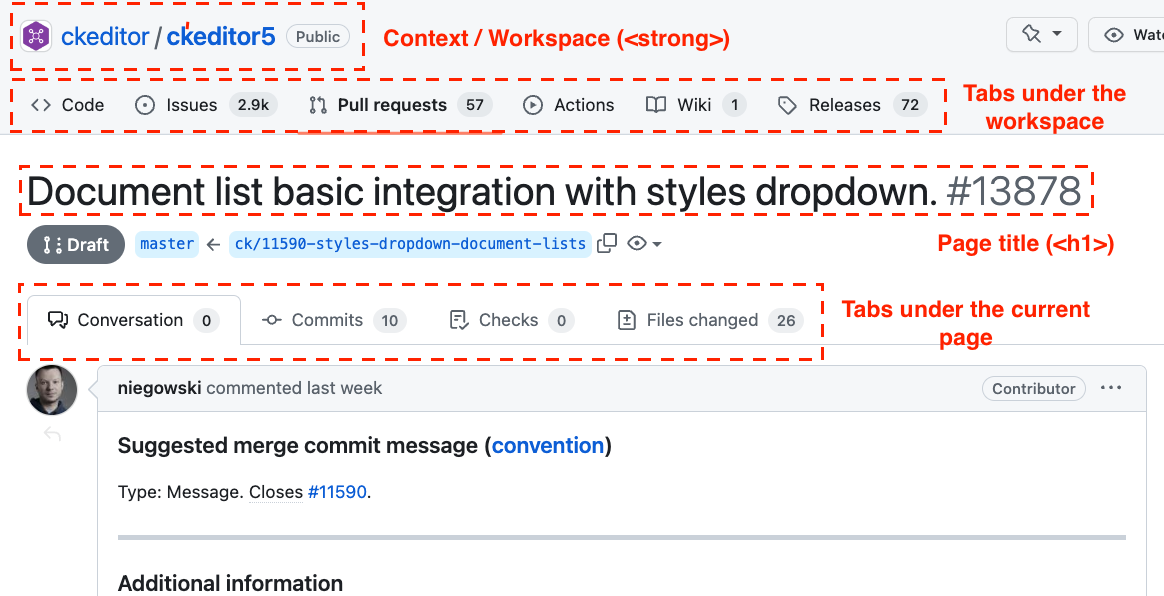Copy the branch name ck/11590-styles-dropdown-document-lists
Screen dimensions: 1164x596
click(x=607, y=243)
